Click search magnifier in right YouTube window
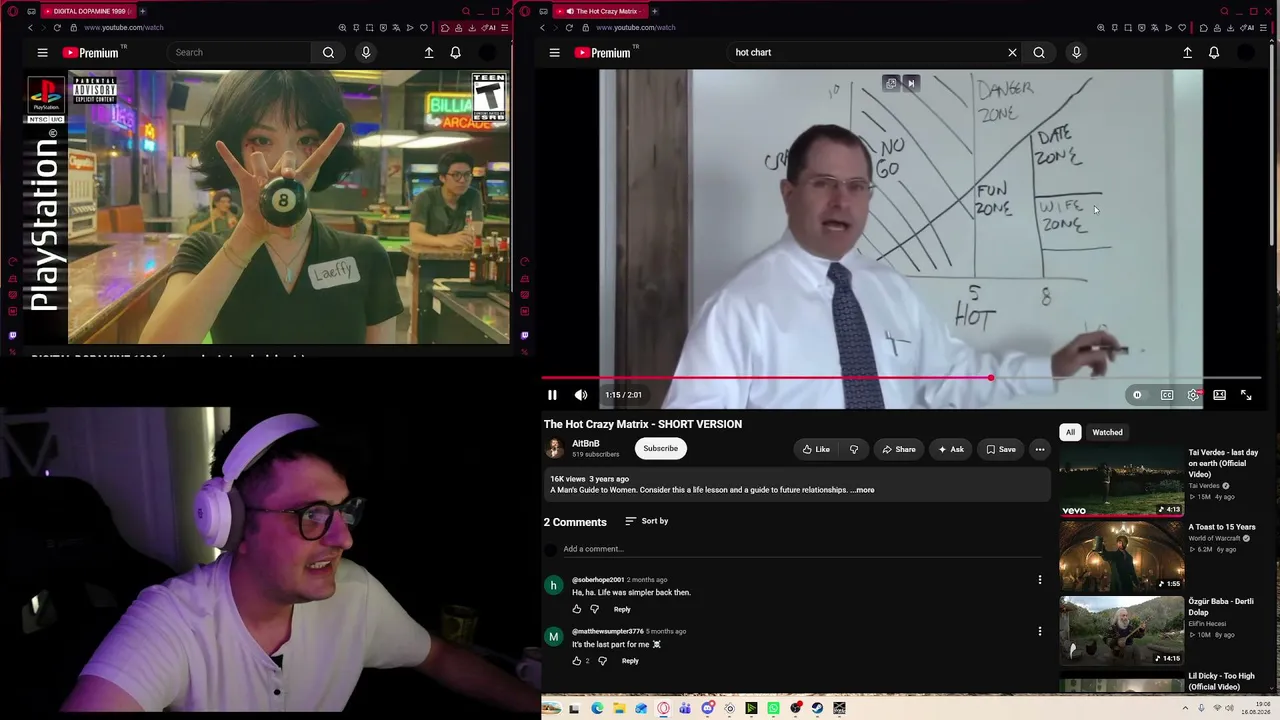Viewport: 1280px width, 720px height. [x=1039, y=52]
